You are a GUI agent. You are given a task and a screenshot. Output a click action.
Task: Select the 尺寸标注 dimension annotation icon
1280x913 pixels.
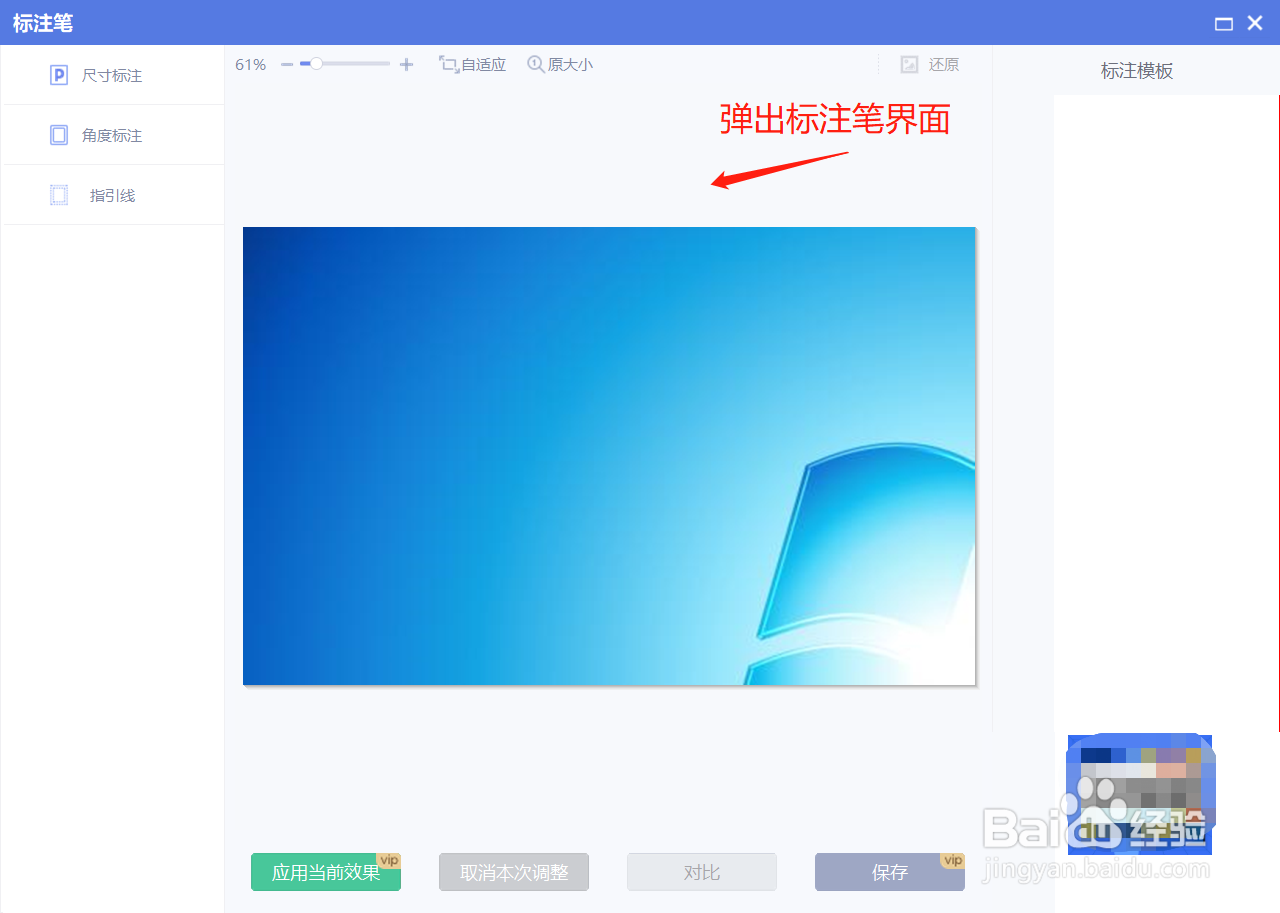(59, 75)
